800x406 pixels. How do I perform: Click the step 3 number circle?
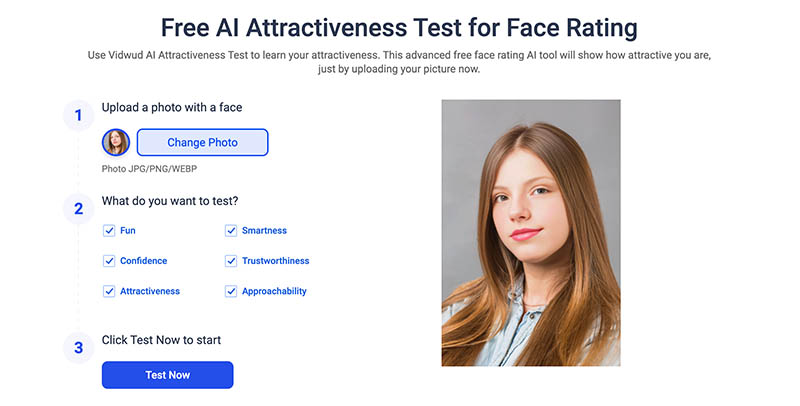[79, 348]
